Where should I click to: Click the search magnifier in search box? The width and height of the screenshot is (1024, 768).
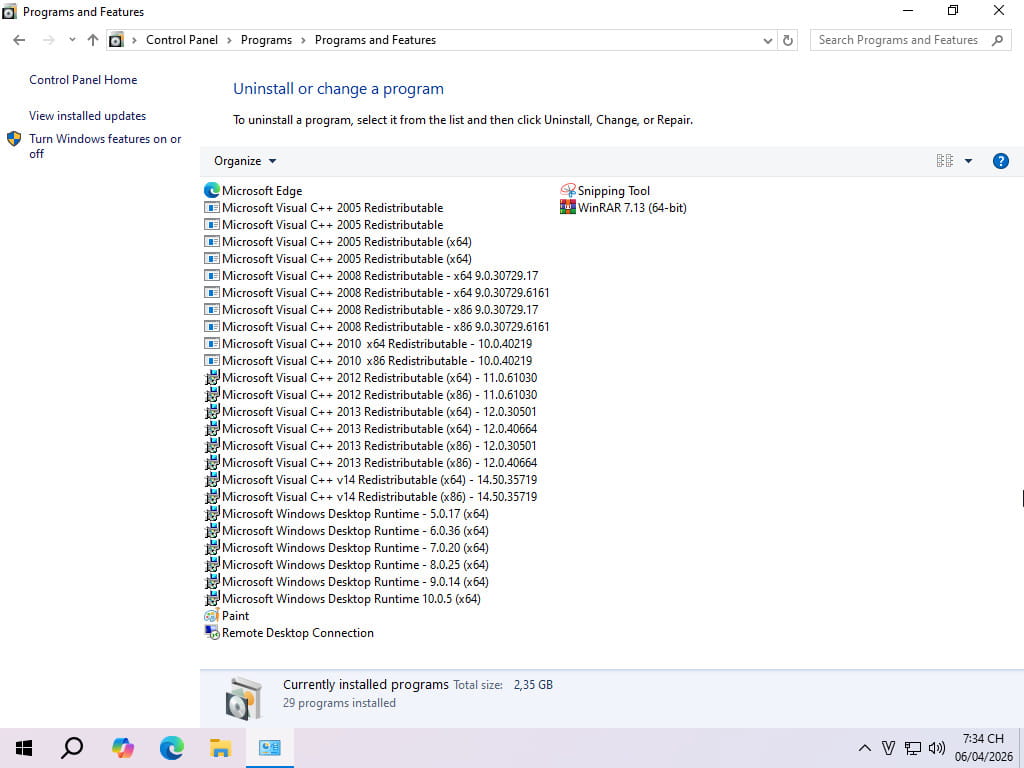(997, 40)
